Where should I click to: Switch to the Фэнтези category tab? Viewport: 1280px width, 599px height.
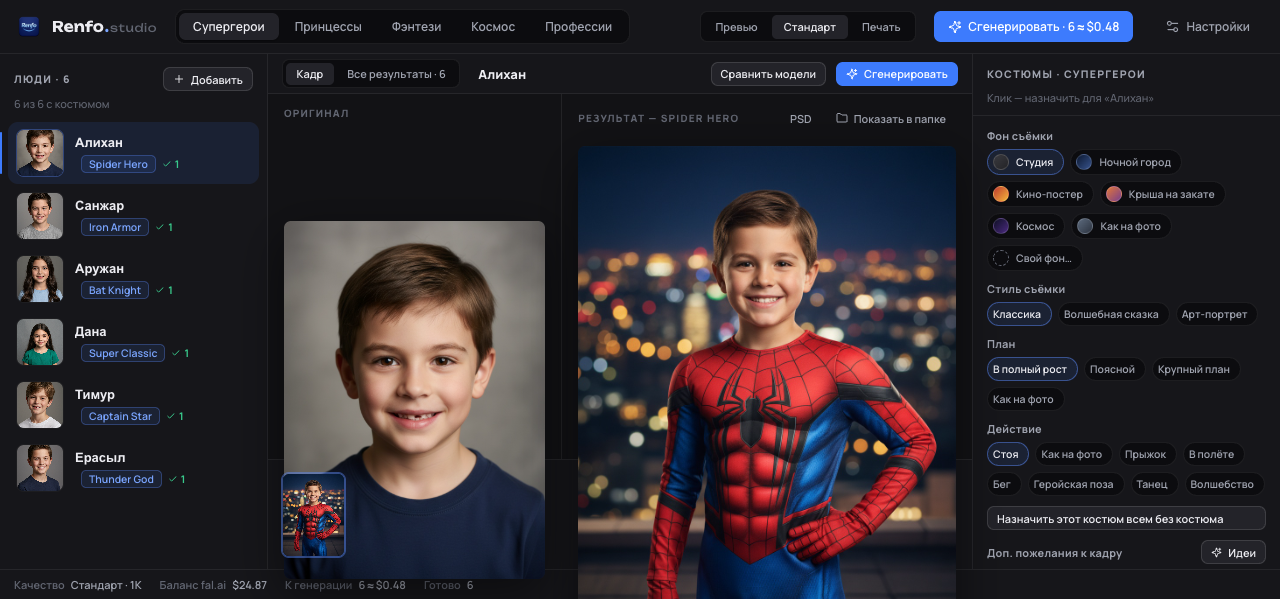(416, 27)
